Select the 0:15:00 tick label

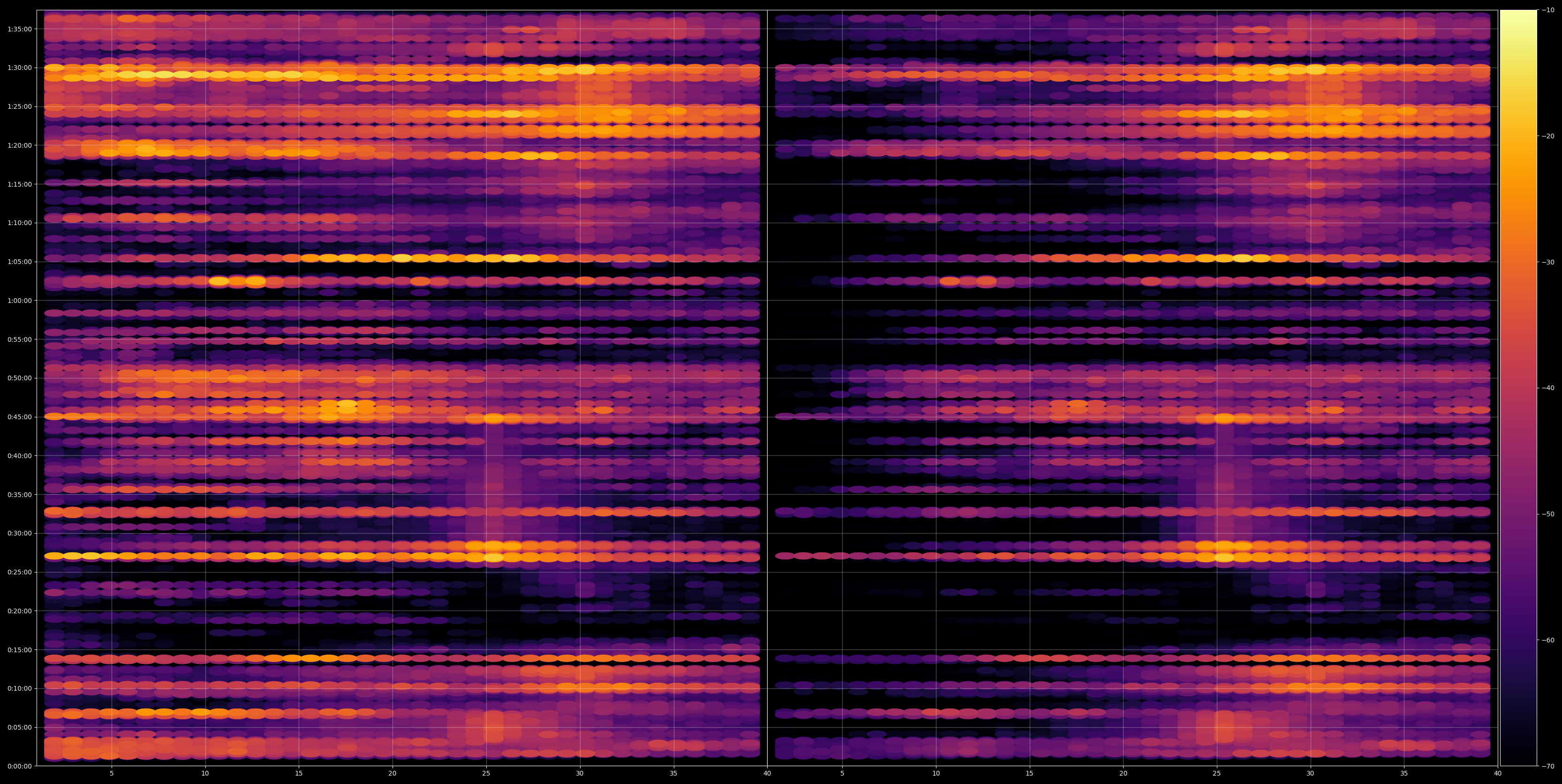point(19,650)
